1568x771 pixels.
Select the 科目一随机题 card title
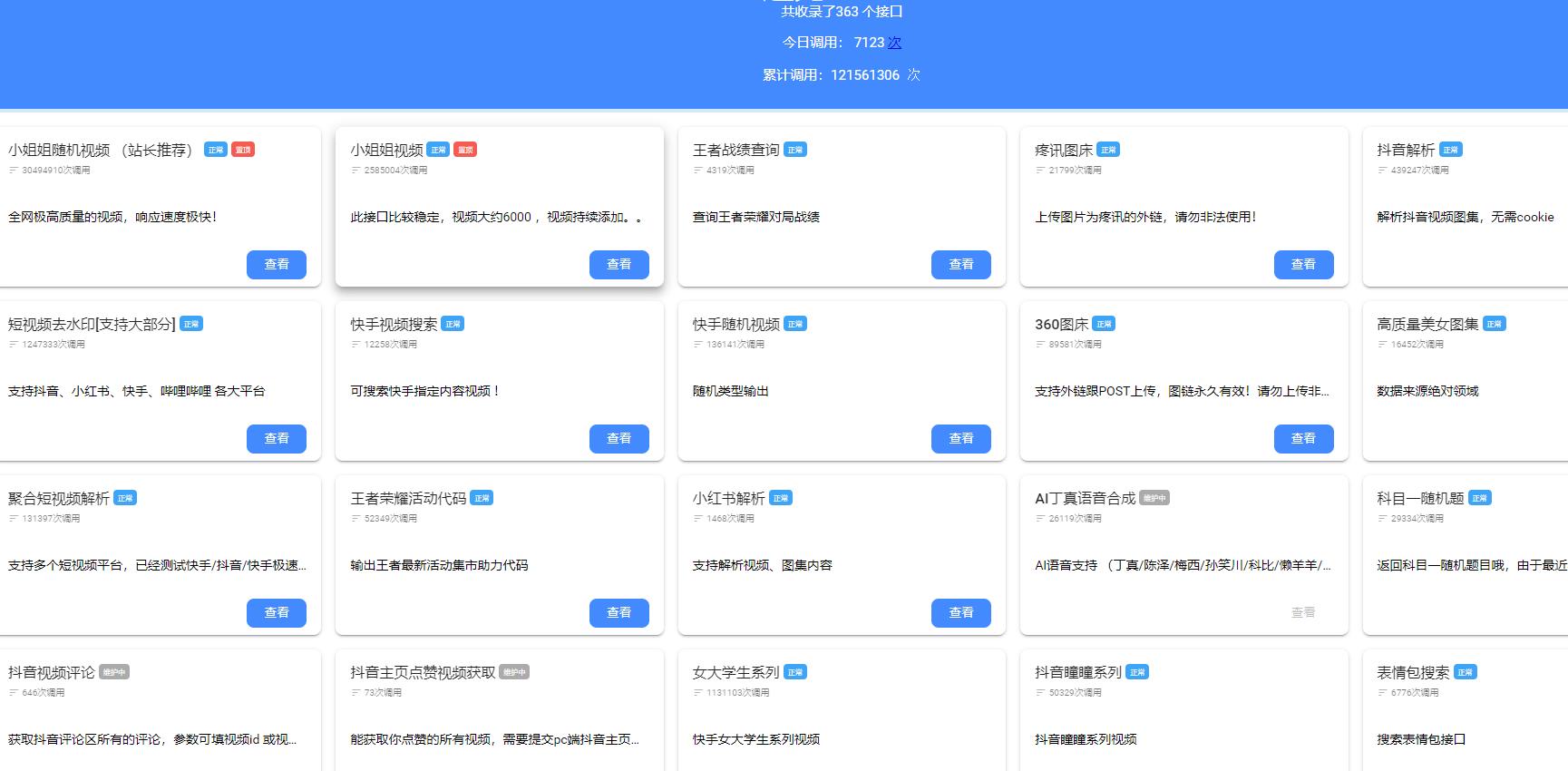(x=1420, y=498)
